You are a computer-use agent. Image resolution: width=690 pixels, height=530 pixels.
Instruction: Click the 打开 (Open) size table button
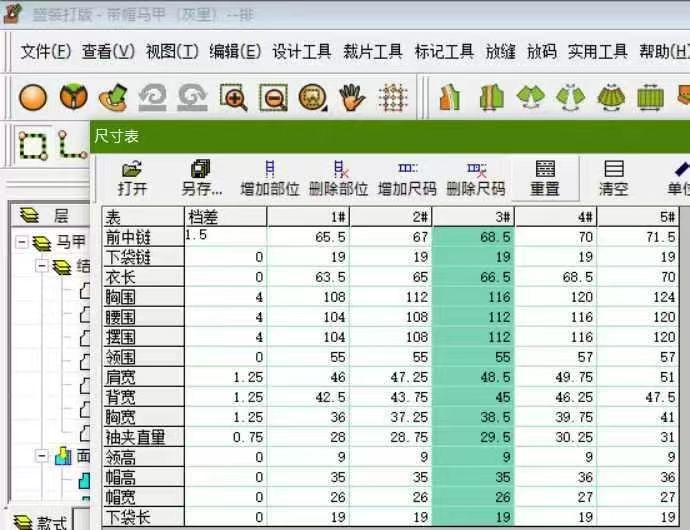(132, 177)
